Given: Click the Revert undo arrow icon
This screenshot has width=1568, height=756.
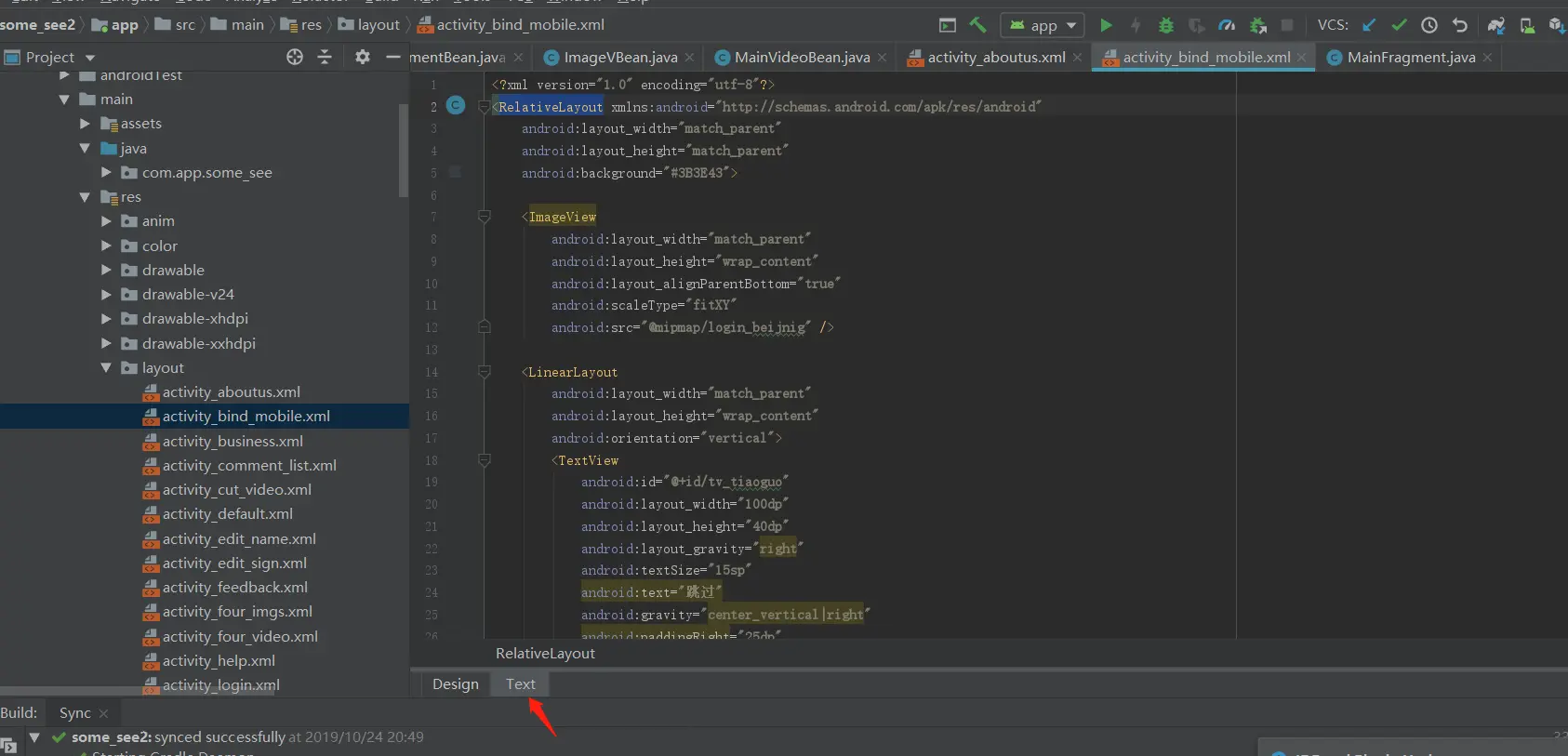Looking at the screenshot, I should click(1460, 25).
